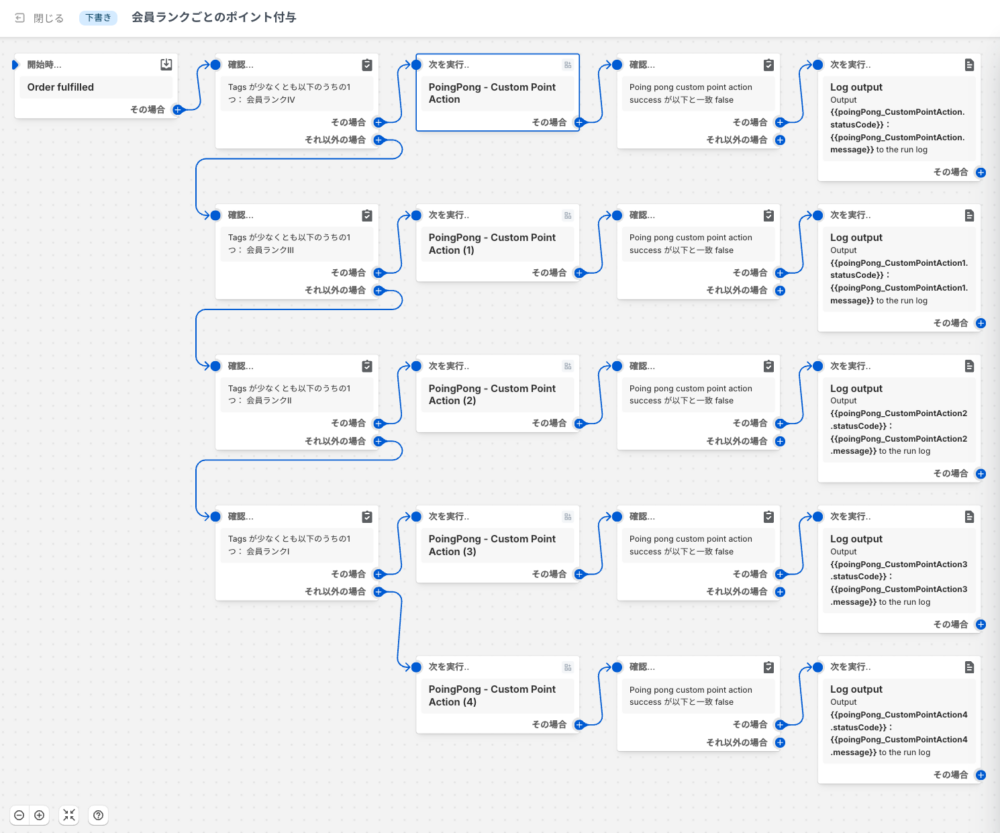Click clipboard icon on success check beside Action (4)
This screenshot has width=1000, height=833.
point(768,667)
